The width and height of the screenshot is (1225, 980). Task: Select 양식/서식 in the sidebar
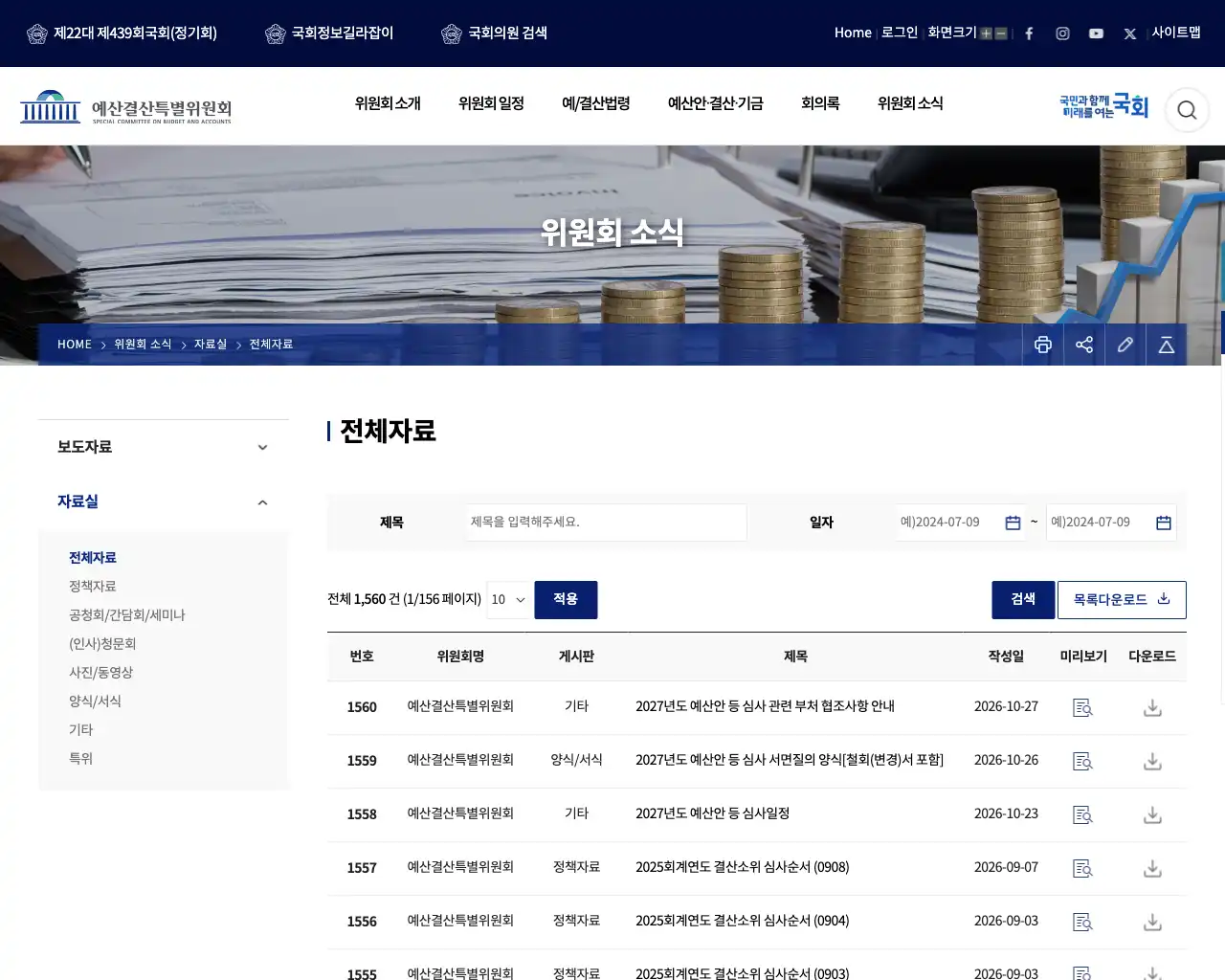tap(95, 702)
